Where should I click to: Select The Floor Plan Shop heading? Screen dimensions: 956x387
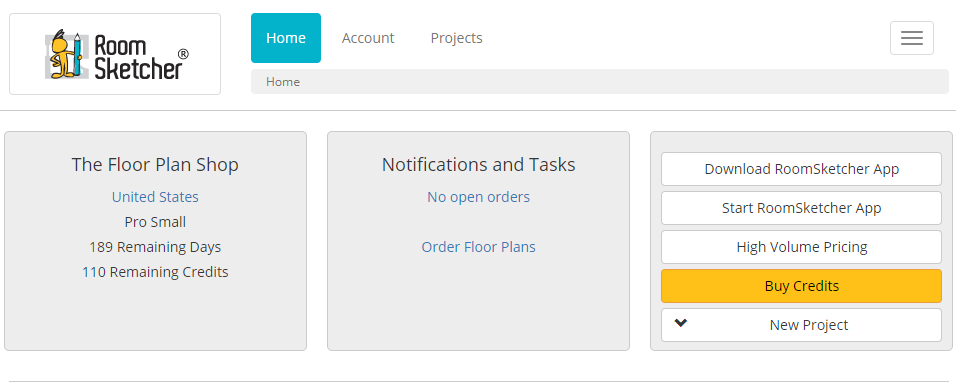point(155,165)
